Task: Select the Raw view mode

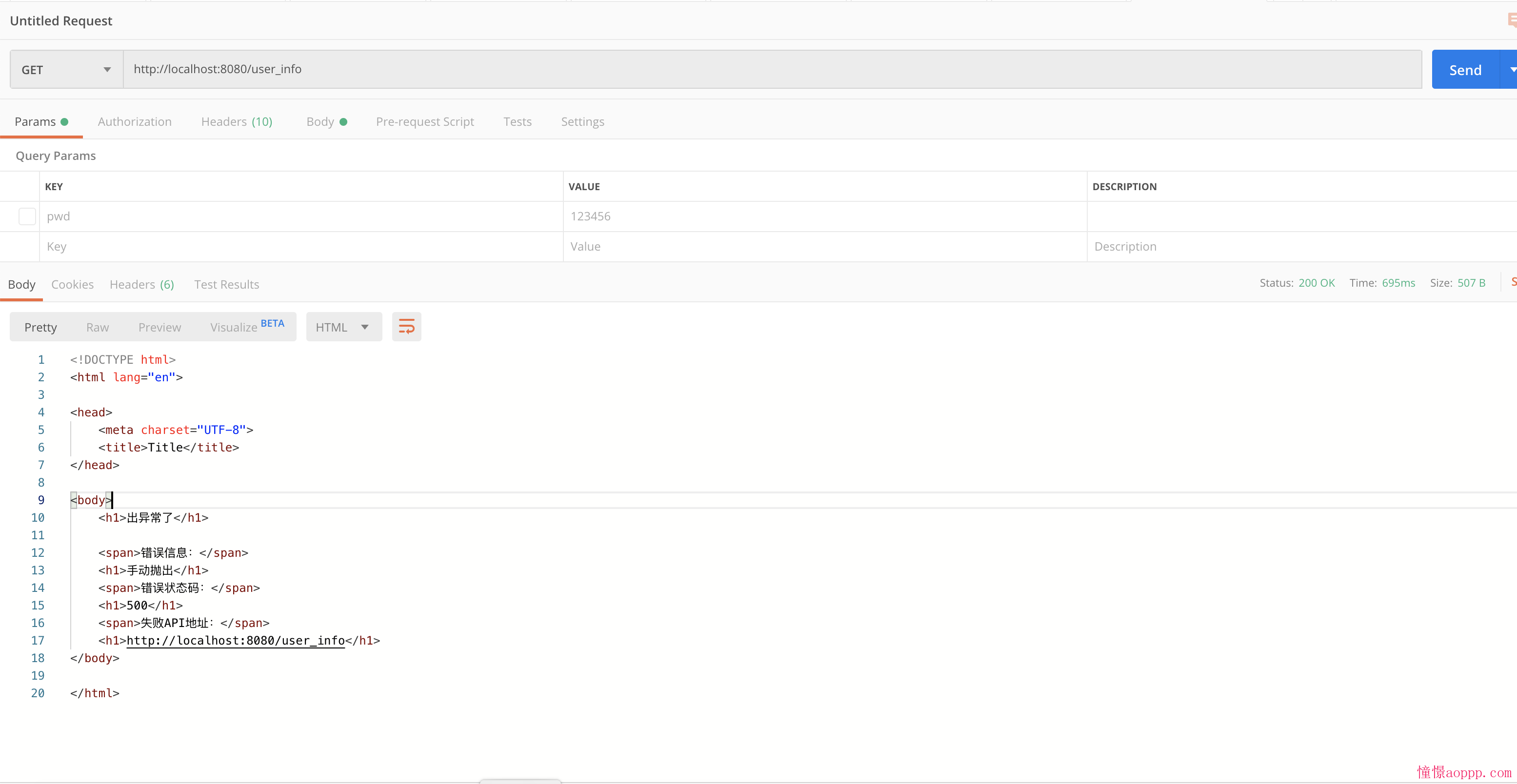Action: 97,327
